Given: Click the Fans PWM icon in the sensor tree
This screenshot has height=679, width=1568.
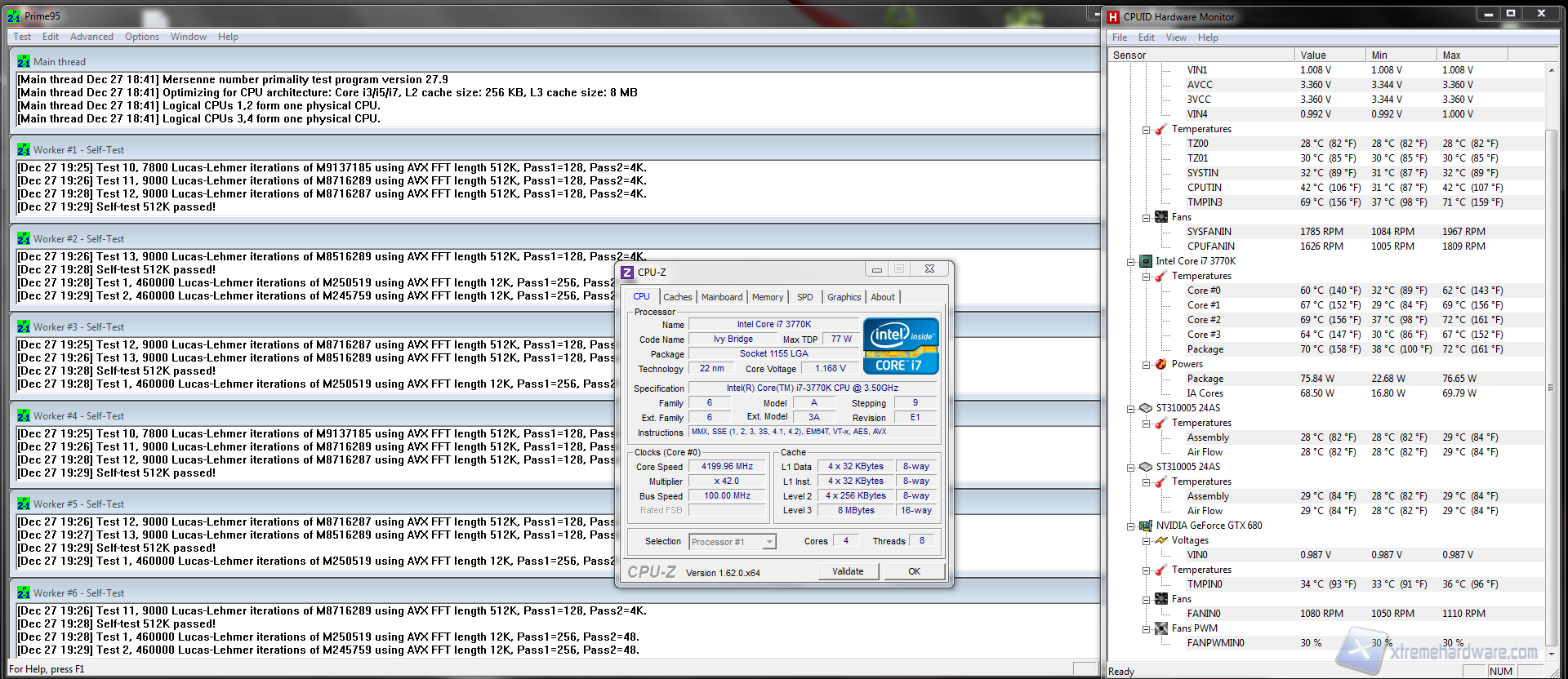Looking at the screenshot, I should [1161, 628].
